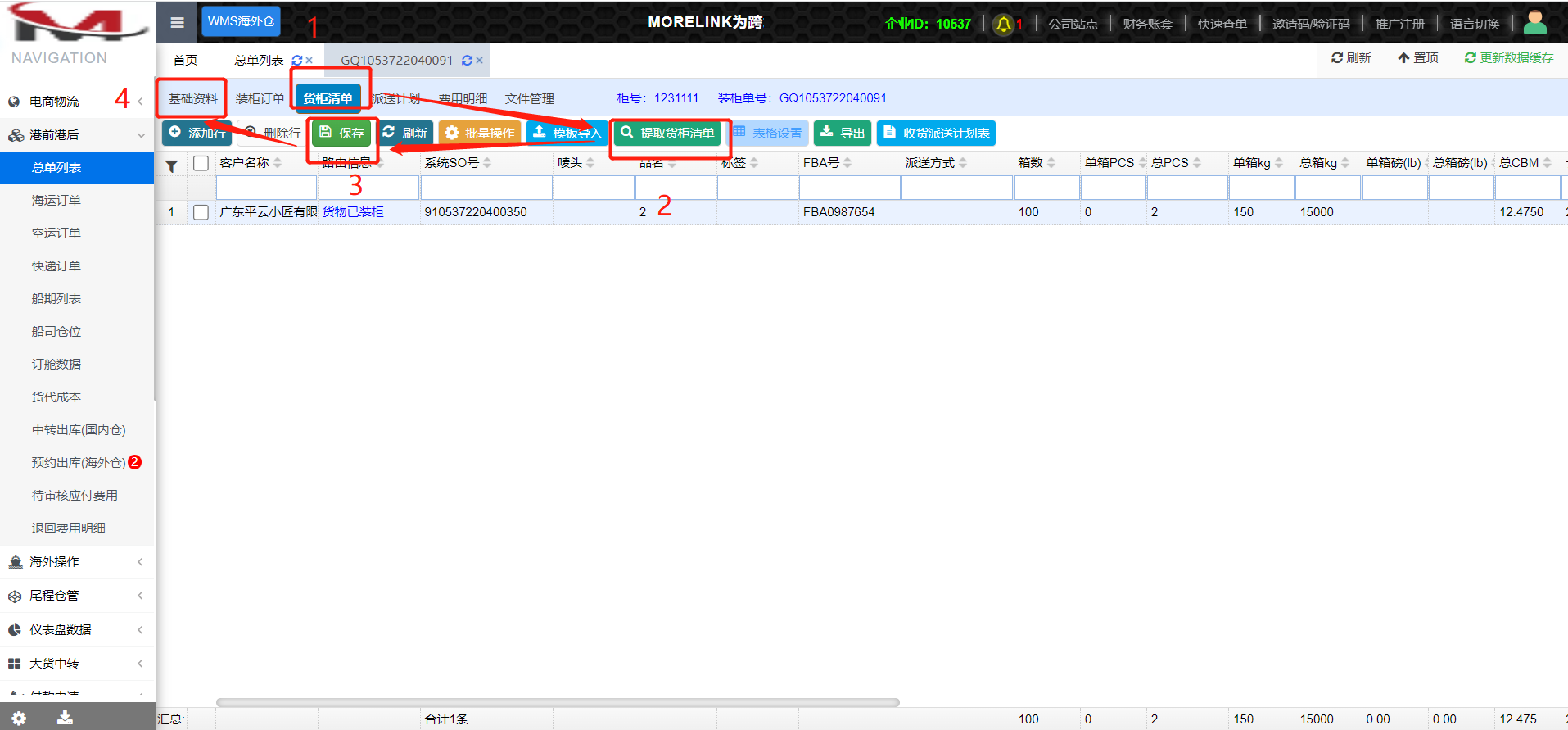1568x730 pixels.
Task: Expand 电商物流 navigation group
Action: coord(77,102)
